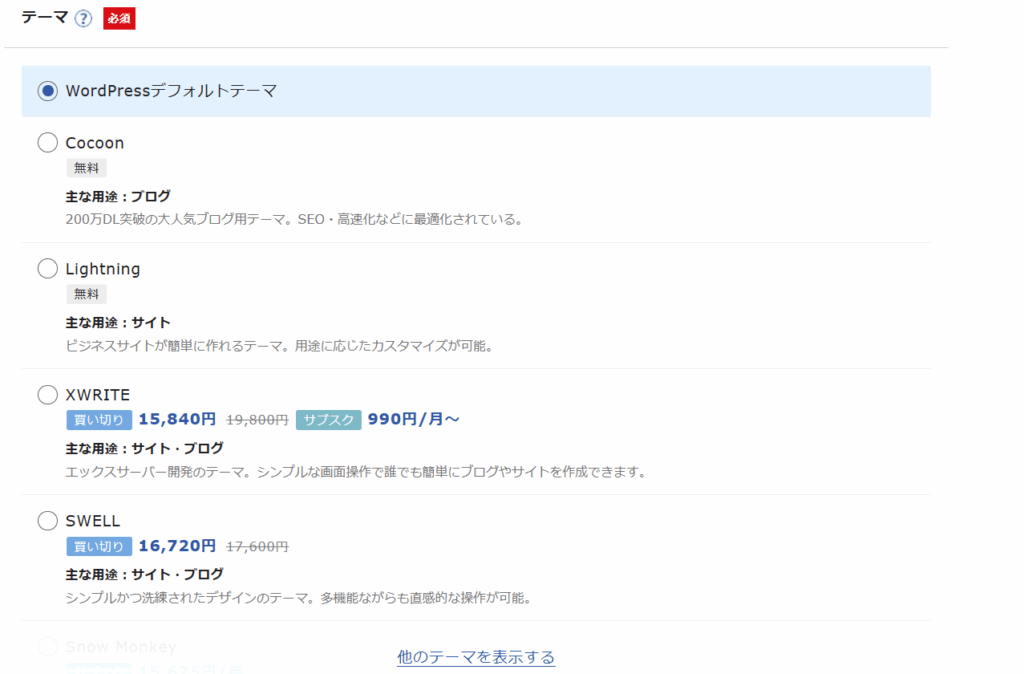Select the WordPressデフォルトテーマ radio button

coord(47,91)
